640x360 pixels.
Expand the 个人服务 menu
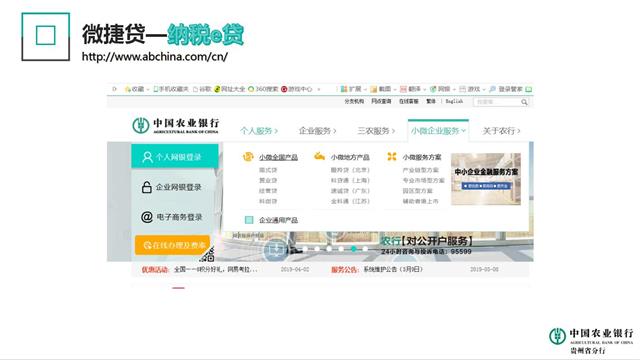click(x=259, y=131)
